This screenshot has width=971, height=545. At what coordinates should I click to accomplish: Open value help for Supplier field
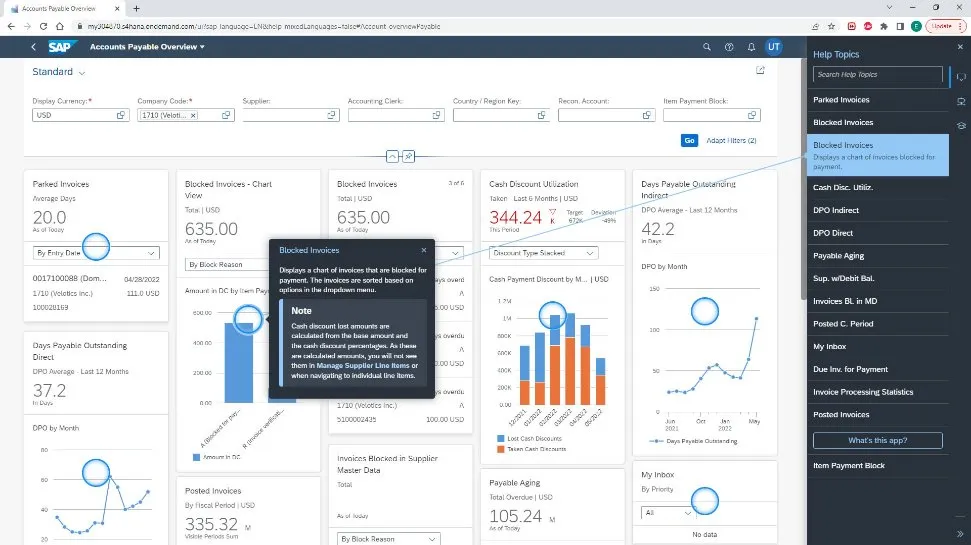[331, 116]
